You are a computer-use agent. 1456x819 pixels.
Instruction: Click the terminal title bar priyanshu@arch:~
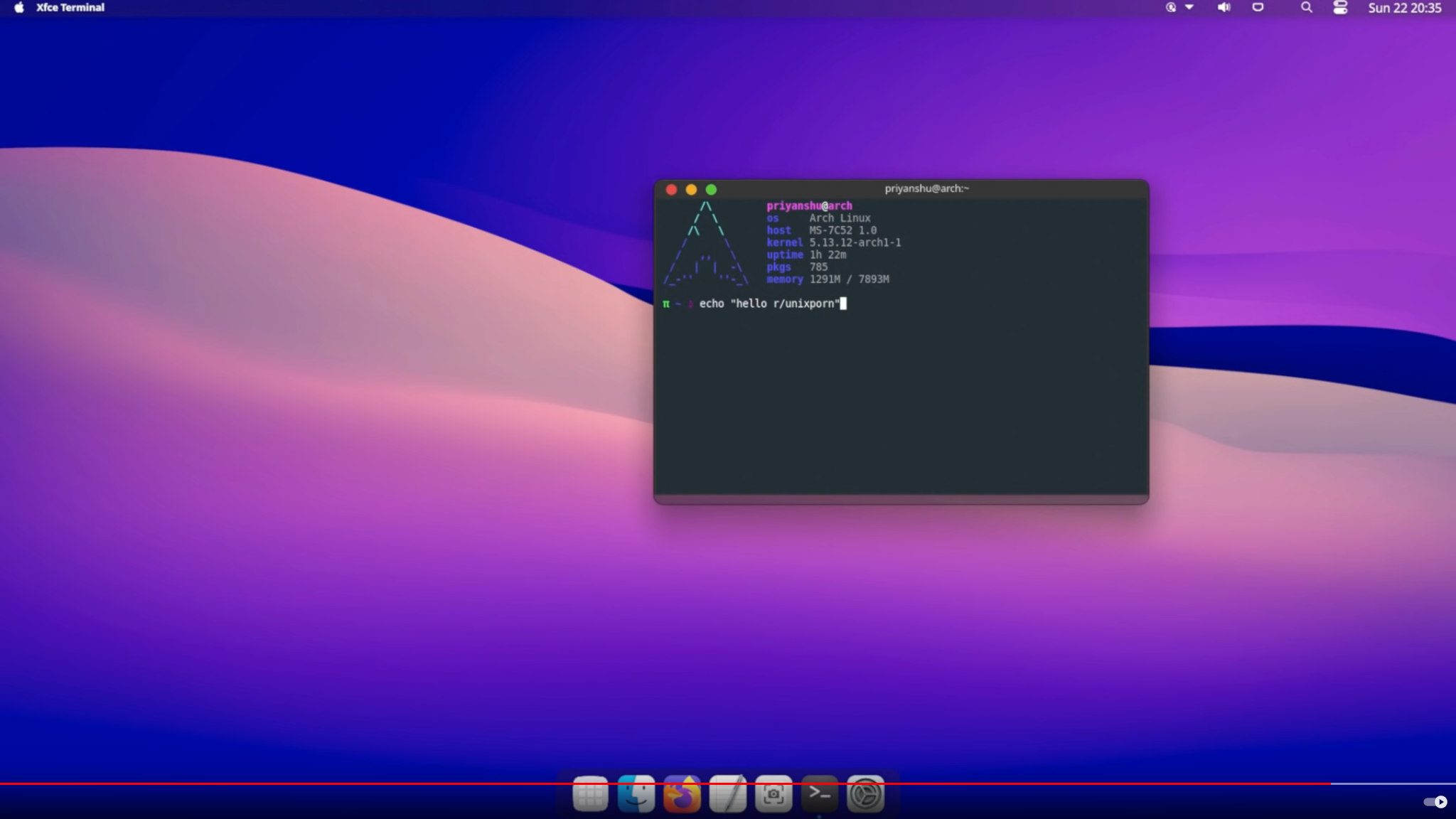(926, 188)
